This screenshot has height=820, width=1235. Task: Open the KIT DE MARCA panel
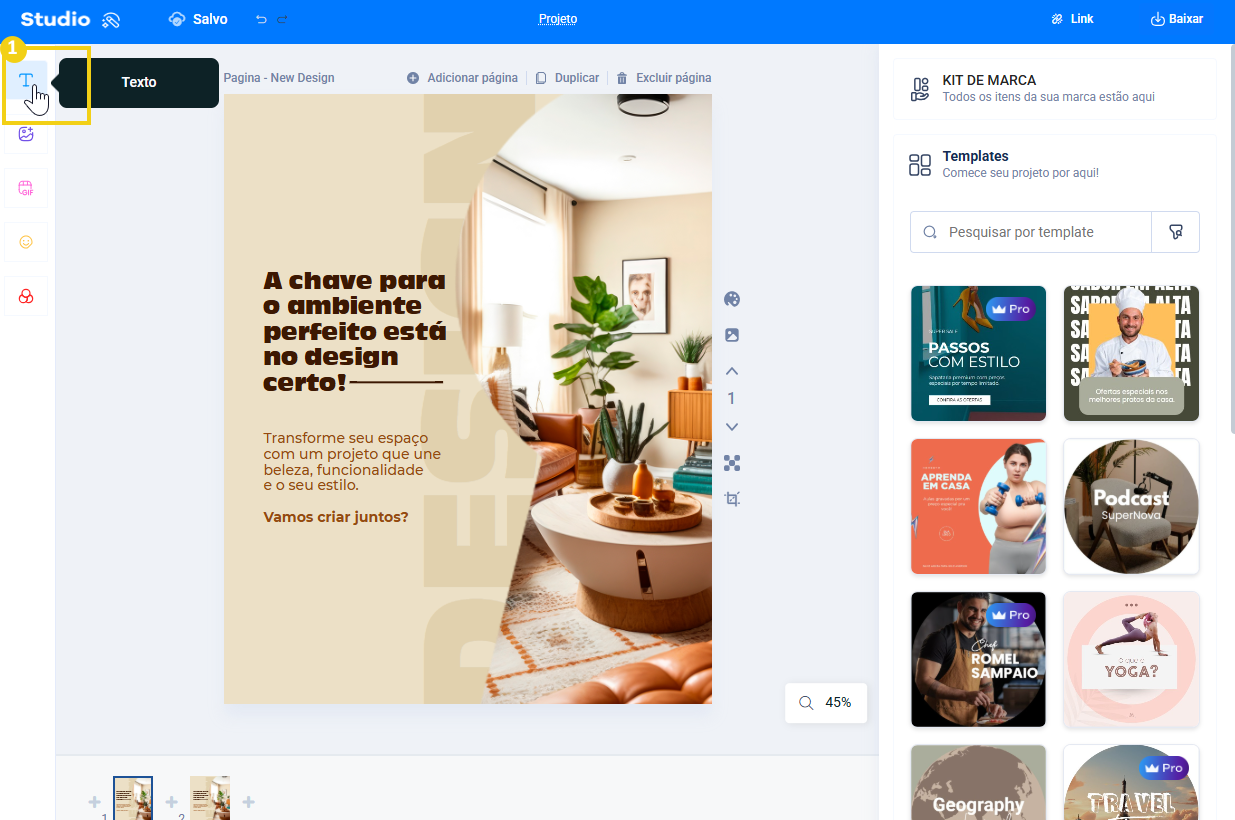tap(1055, 89)
